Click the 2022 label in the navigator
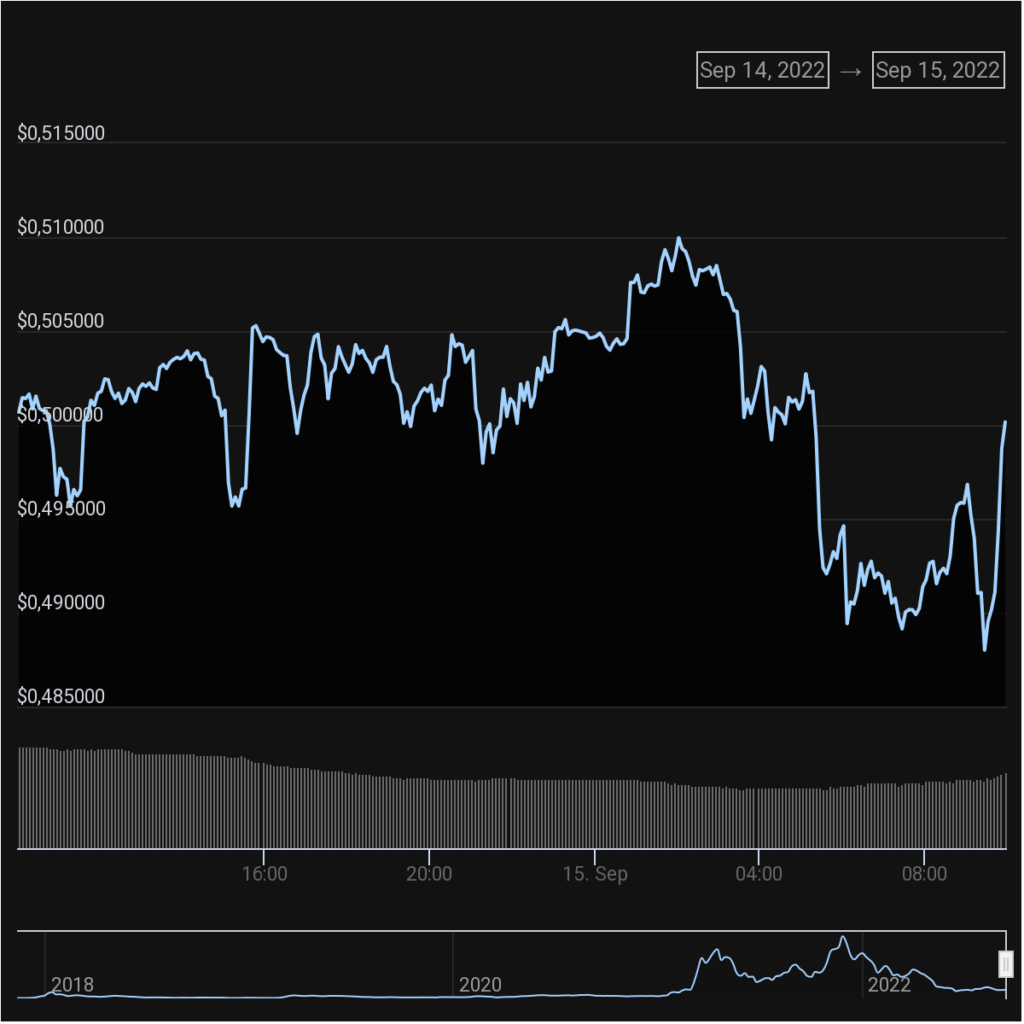 pos(889,985)
